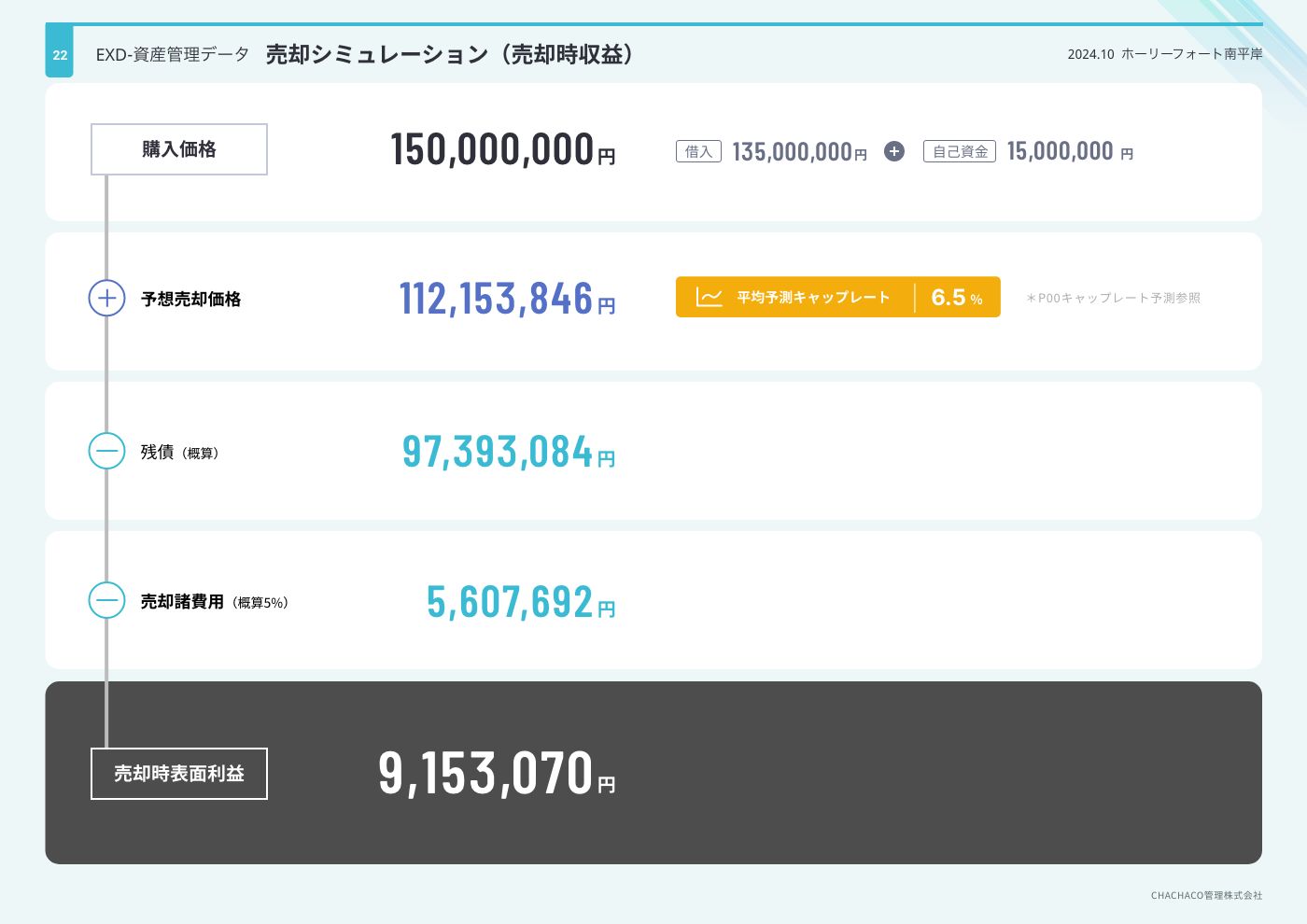This screenshot has height=924, width=1307.
Task: Select the 売却時表面利益 label box
Action: 179,774
